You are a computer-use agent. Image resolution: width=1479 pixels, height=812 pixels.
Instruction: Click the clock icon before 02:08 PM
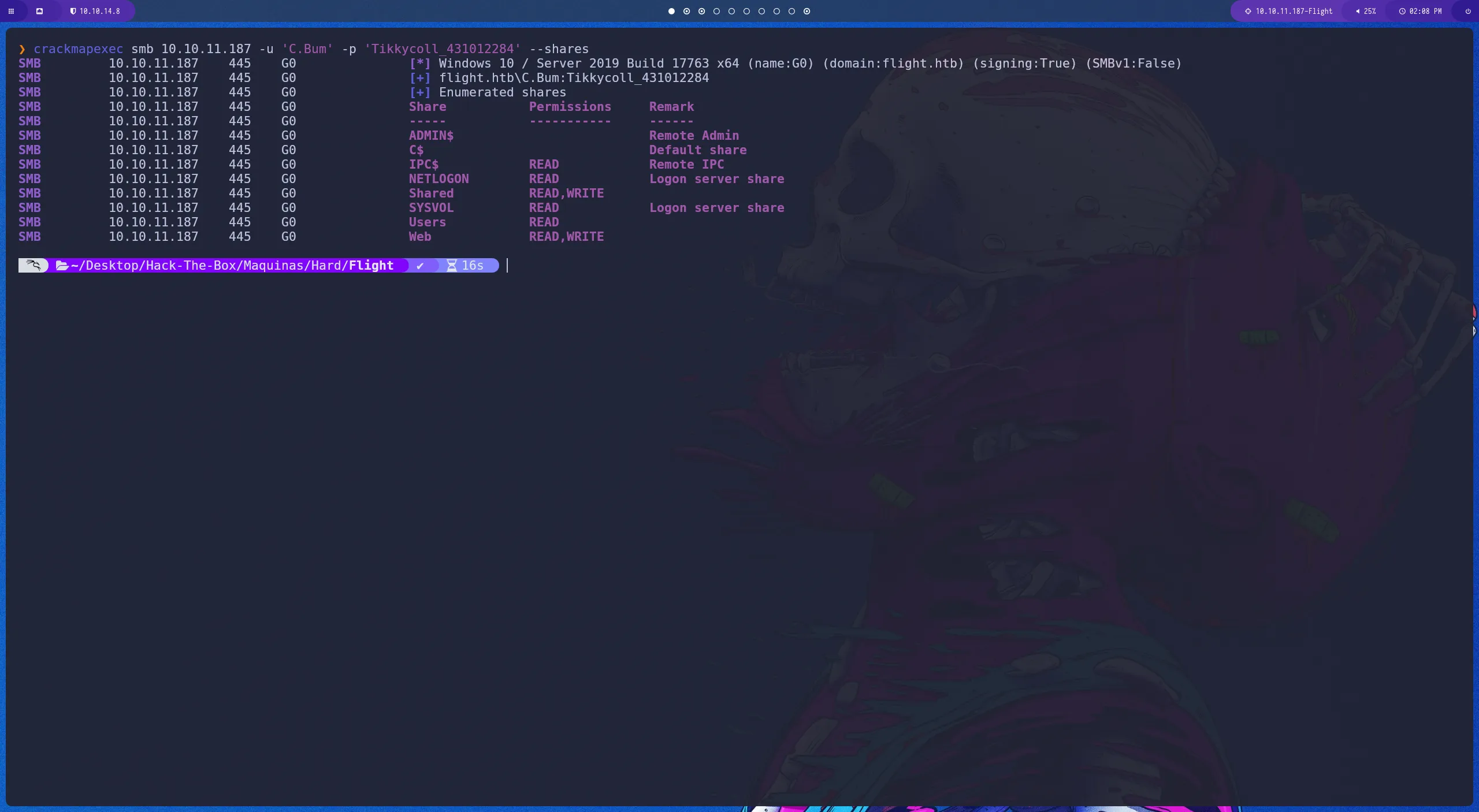pos(1402,11)
